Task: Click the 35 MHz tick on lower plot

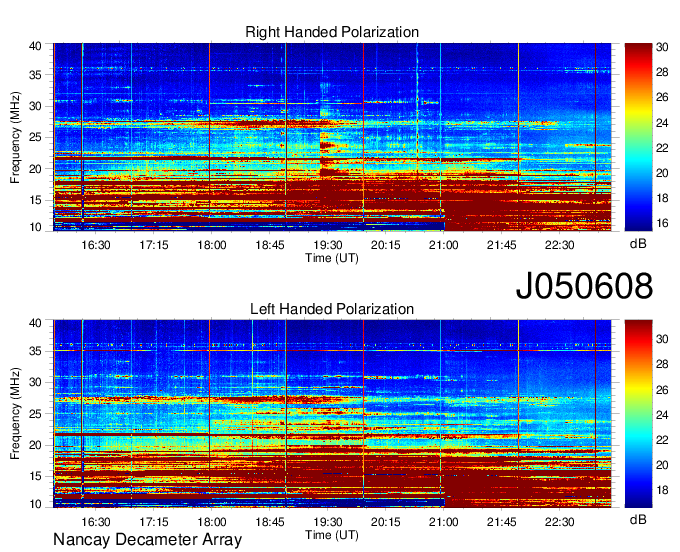Action: (x=35, y=351)
